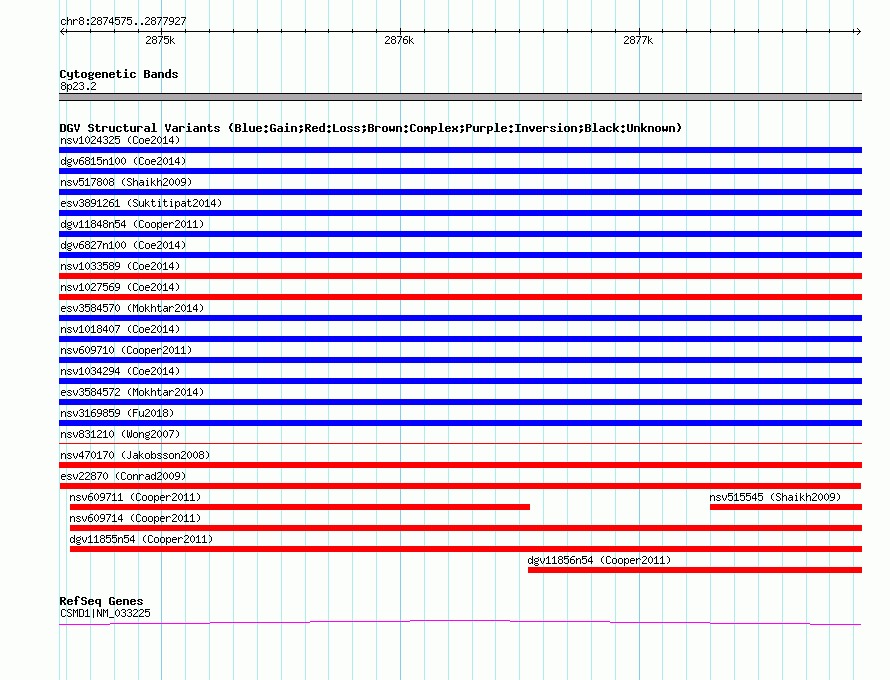Click the red loss bar of nsv1033589
Viewport: 890px width, 680px height.
[x=460, y=276]
